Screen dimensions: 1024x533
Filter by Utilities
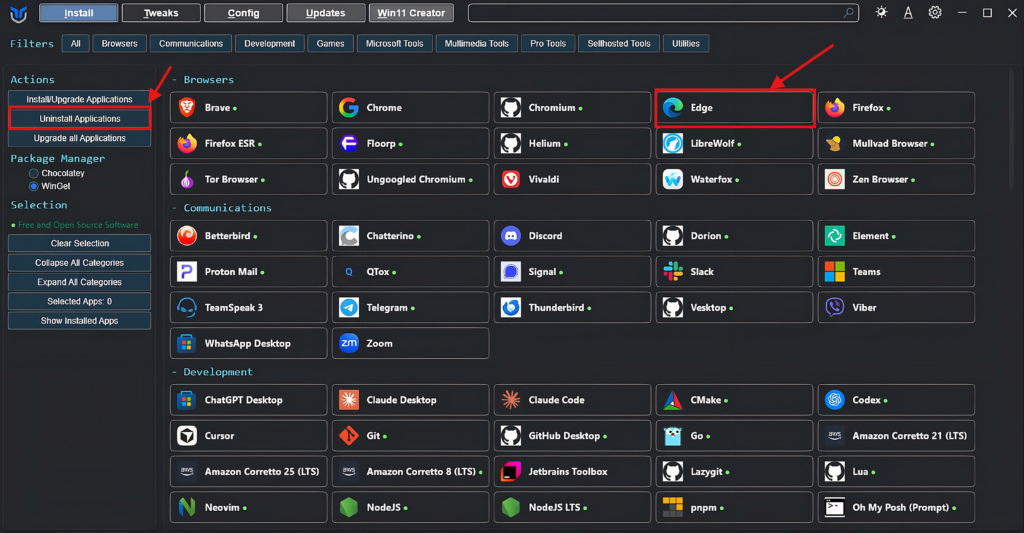click(686, 44)
